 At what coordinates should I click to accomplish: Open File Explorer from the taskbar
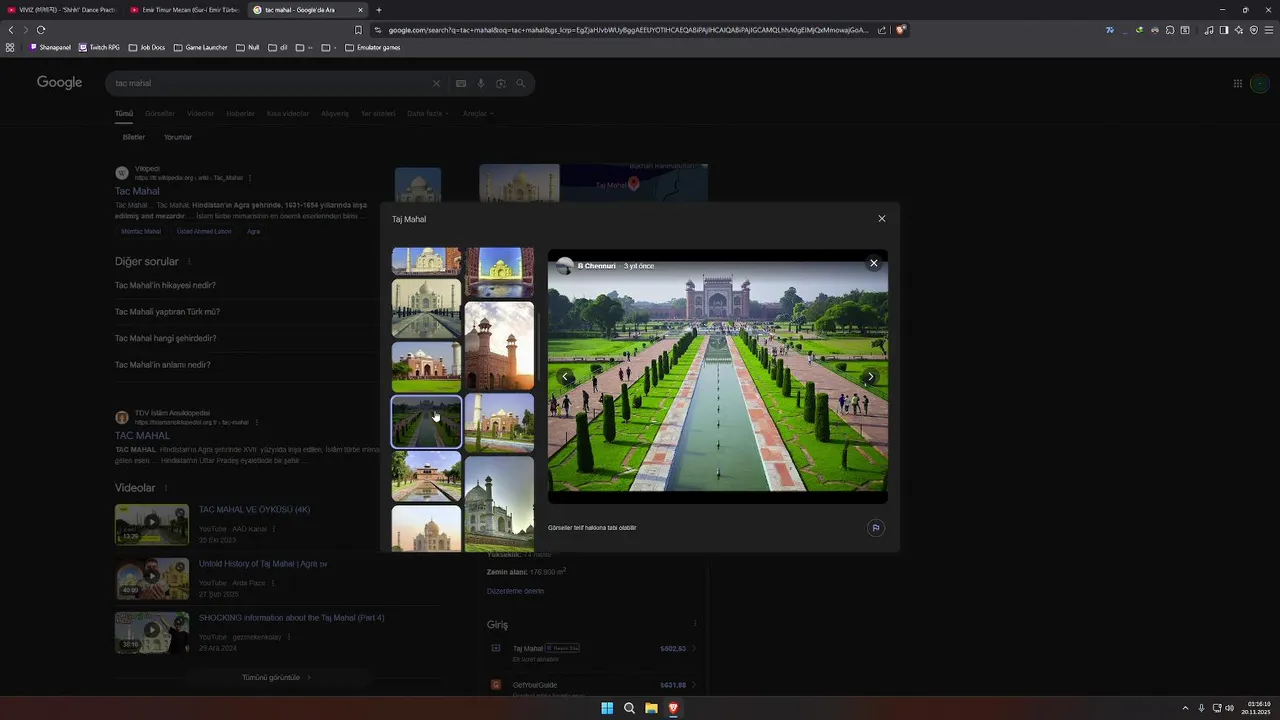[651, 708]
